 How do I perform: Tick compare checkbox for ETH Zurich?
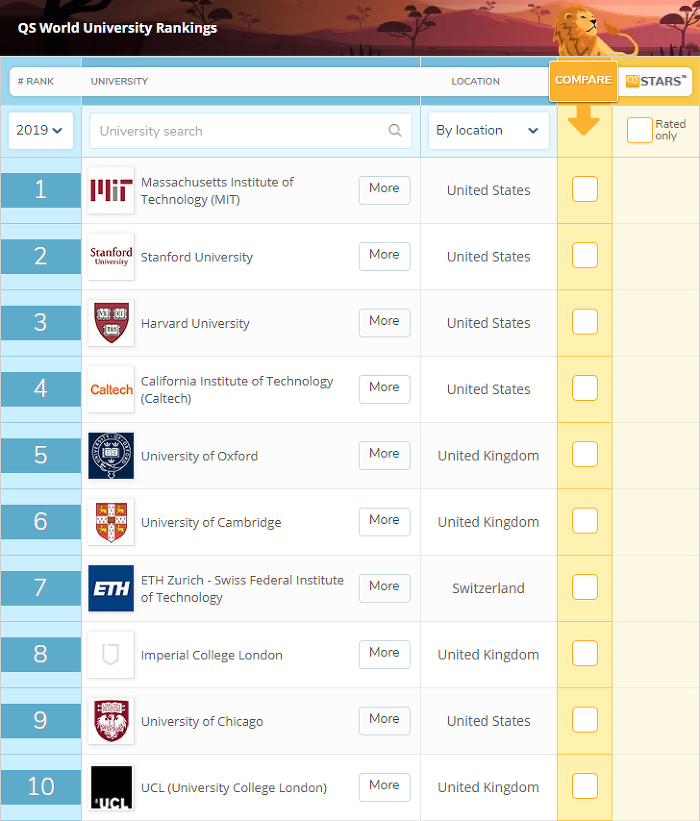pyautogui.click(x=585, y=587)
